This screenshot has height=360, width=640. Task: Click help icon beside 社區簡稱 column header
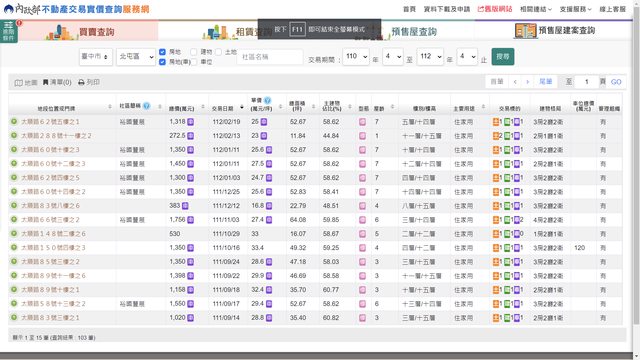pos(146,106)
